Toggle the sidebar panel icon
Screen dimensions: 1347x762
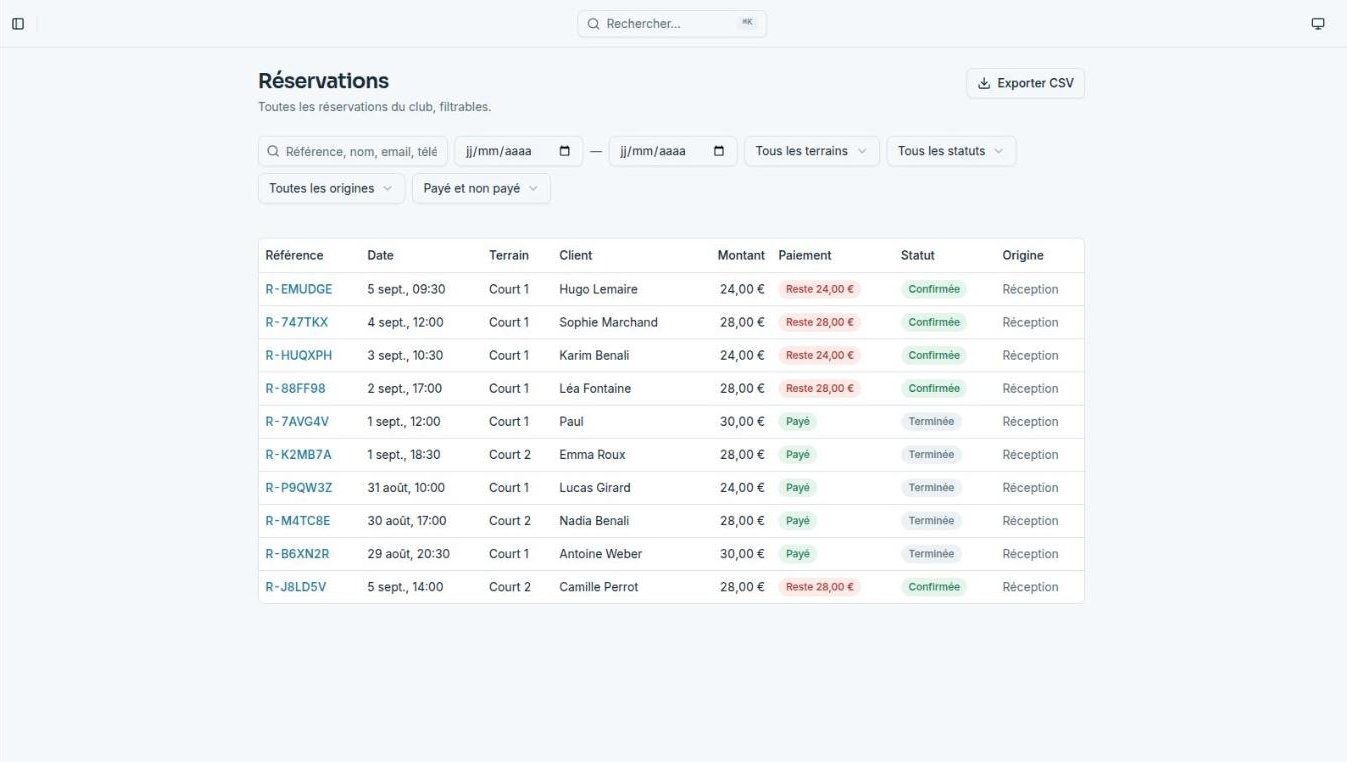(18, 24)
